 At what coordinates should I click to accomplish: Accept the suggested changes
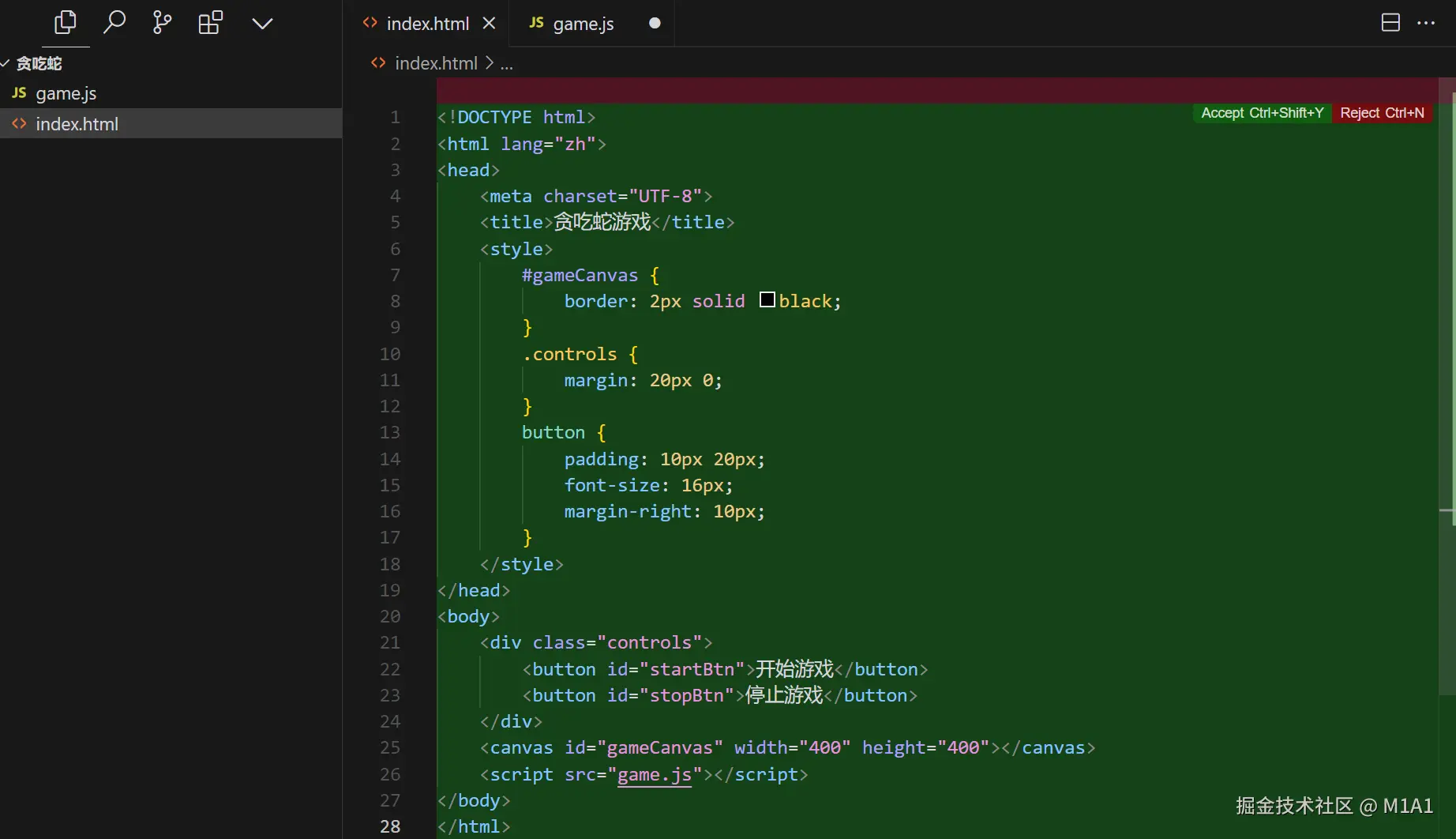(1262, 113)
